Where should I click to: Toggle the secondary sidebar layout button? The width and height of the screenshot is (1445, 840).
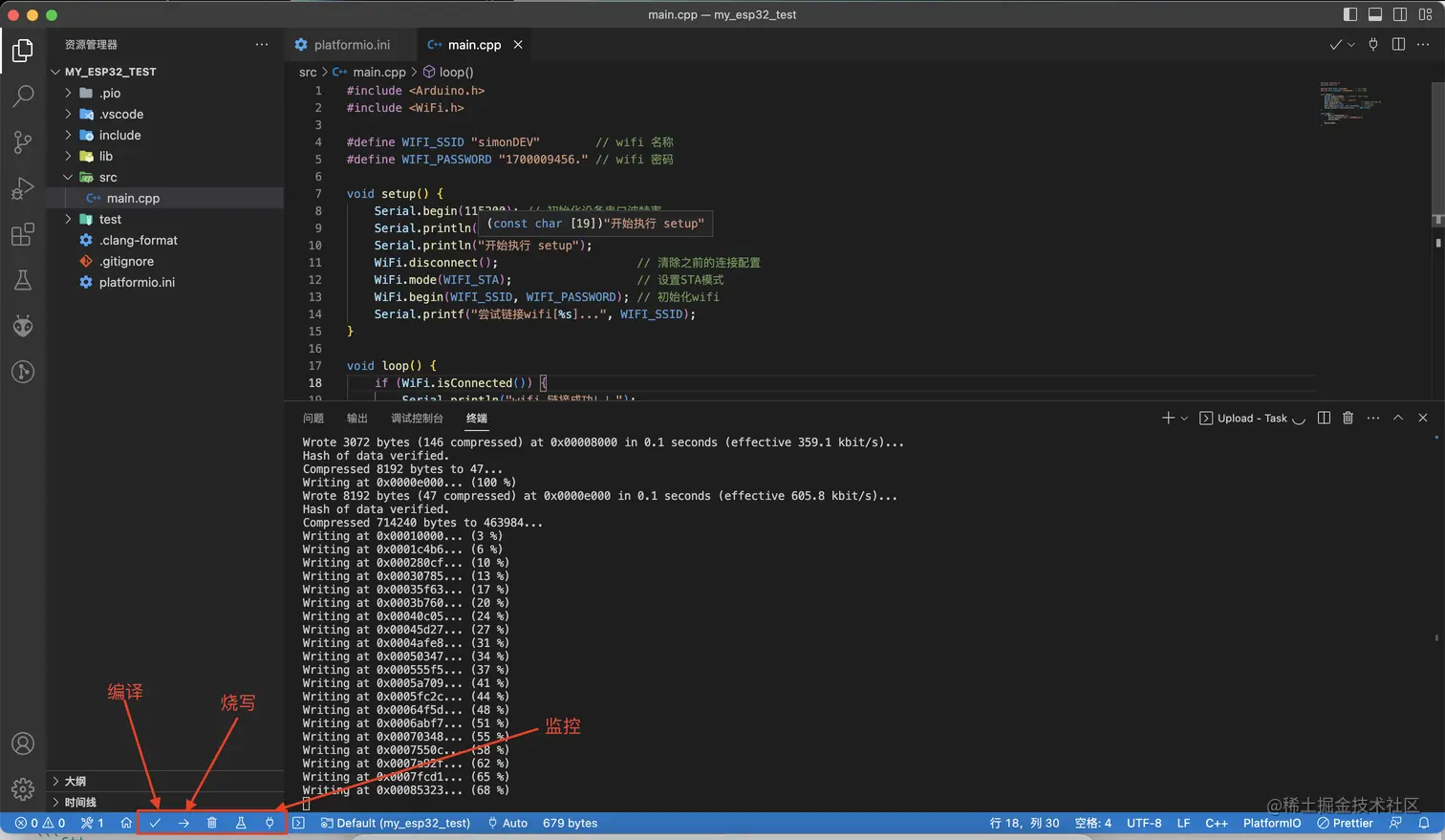click(1400, 14)
